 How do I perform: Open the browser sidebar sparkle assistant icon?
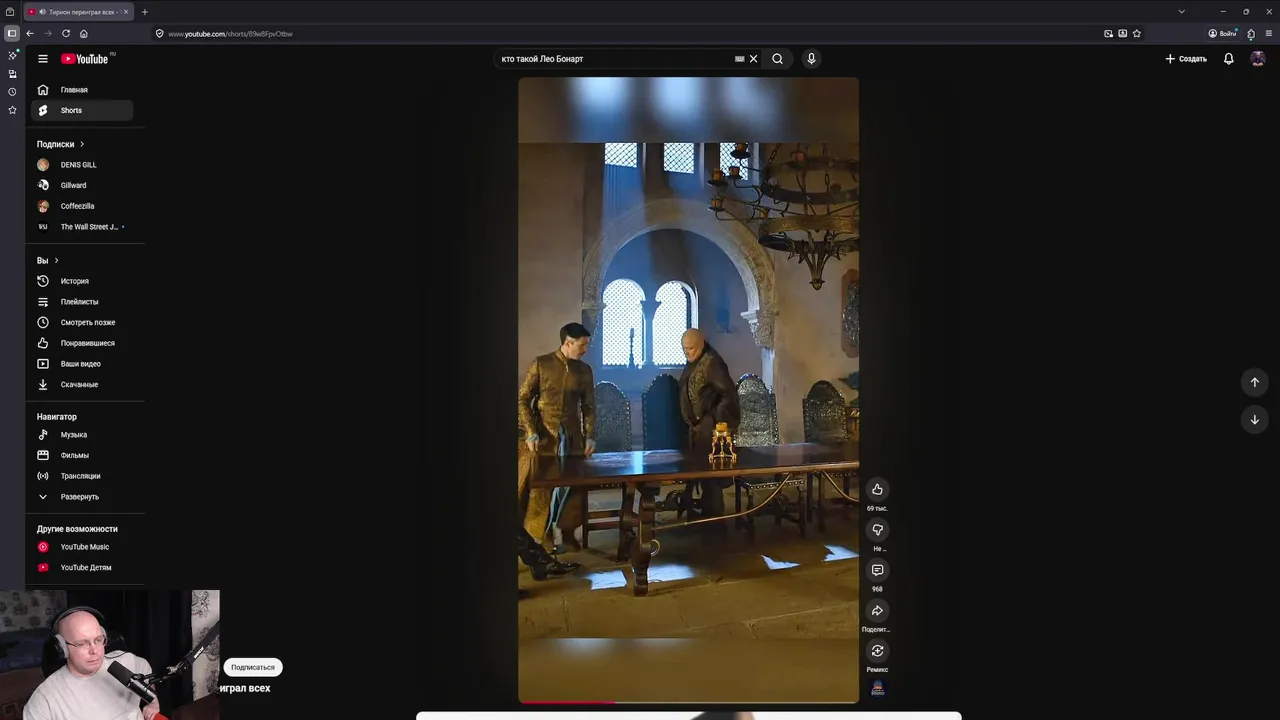(x=12, y=55)
